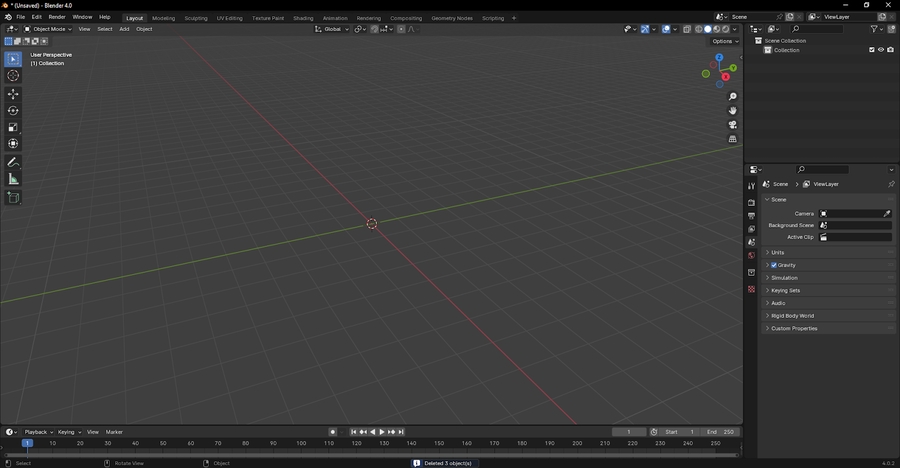Select the Move tool in toolbar

13,94
